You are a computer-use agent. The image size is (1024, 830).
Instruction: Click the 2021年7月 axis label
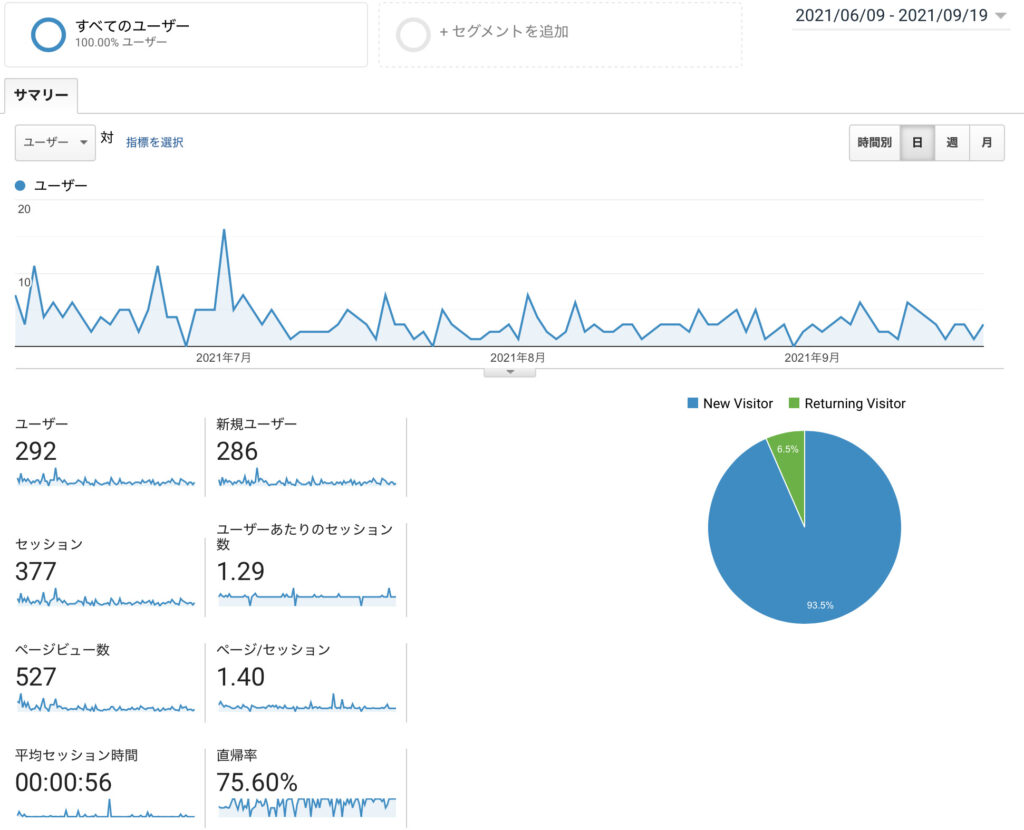tap(223, 358)
